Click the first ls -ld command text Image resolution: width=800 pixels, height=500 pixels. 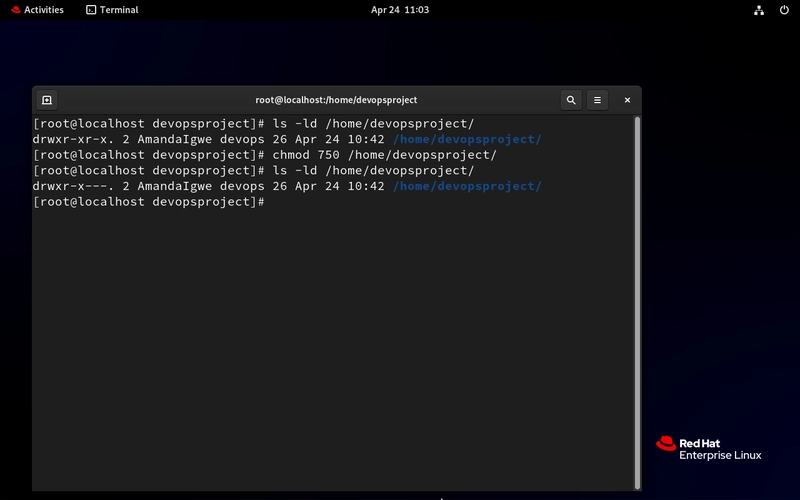pos(373,123)
